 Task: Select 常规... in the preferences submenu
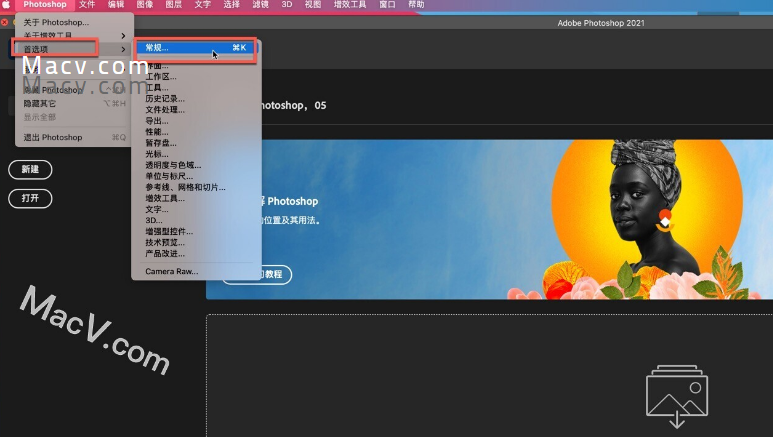(x=196, y=47)
